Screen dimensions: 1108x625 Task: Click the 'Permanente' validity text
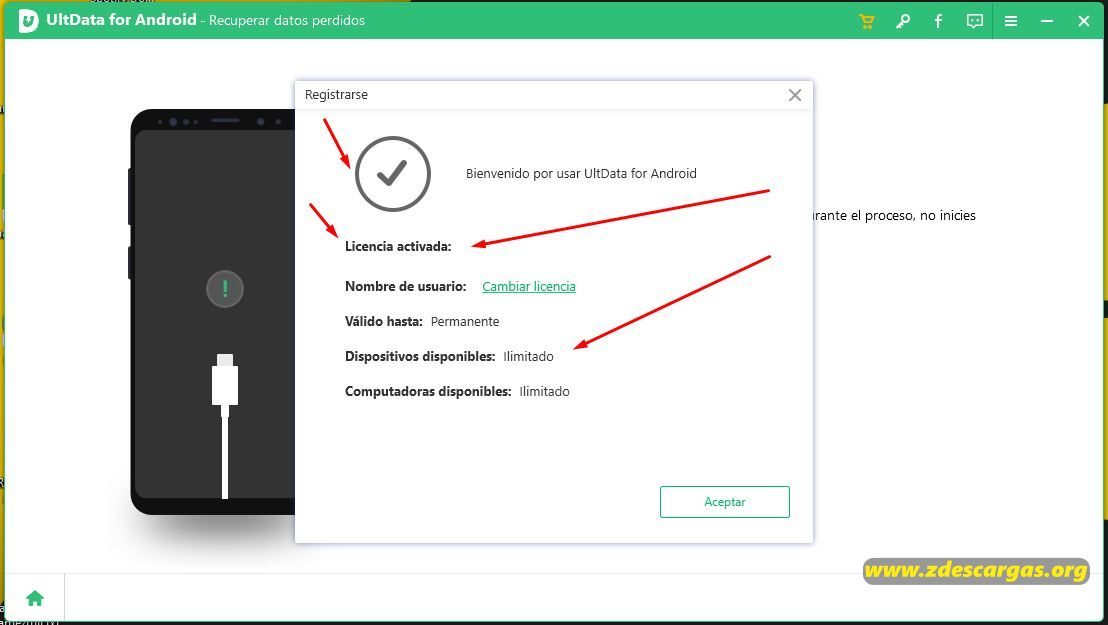pyautogui.click(x=465, y=322)
